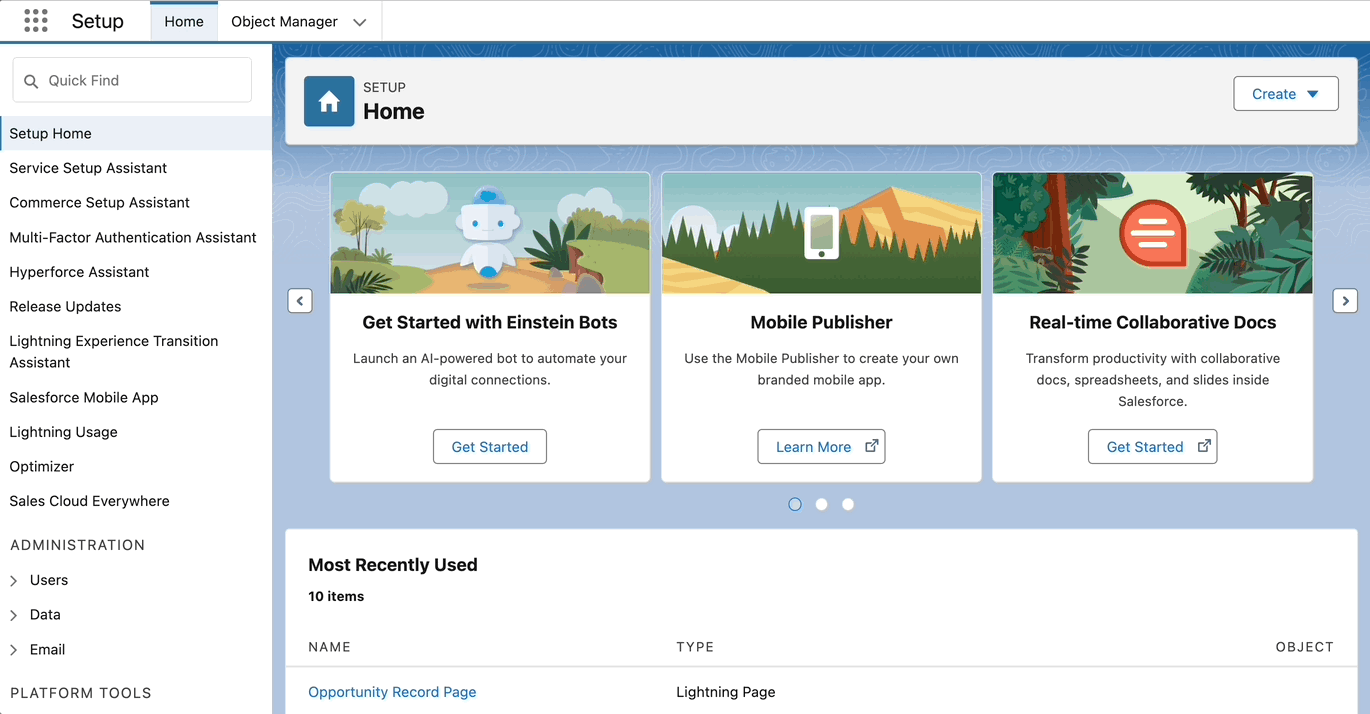
Task: Click the OBJECT column header
Action: tap(1304, 647)
